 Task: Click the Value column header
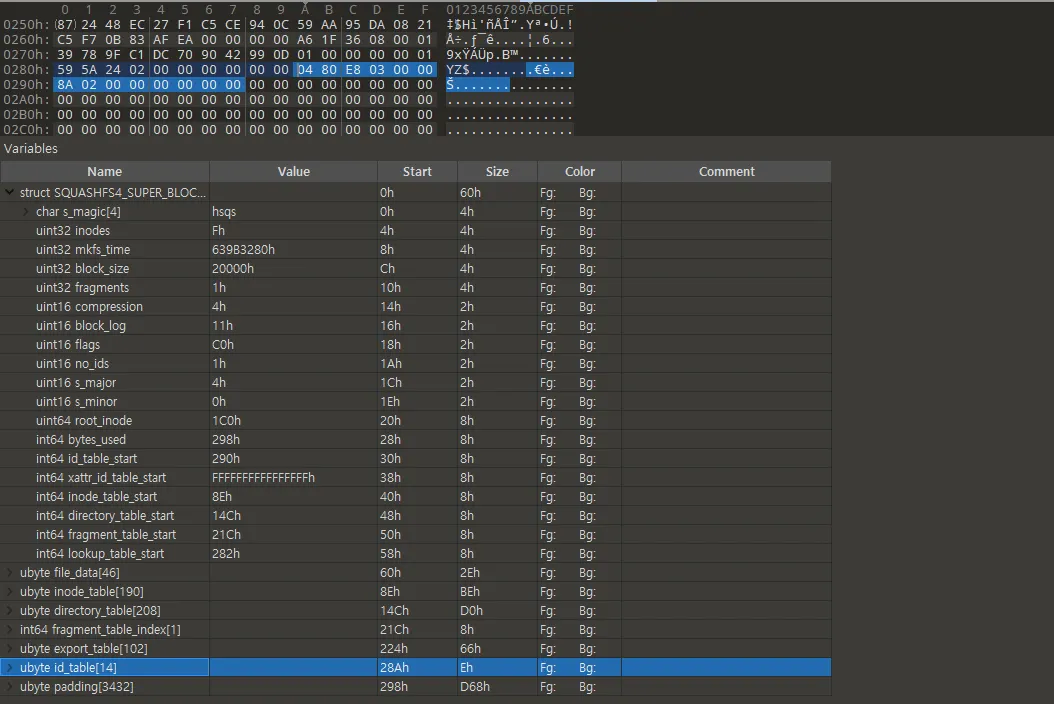(x=293, y=172)
